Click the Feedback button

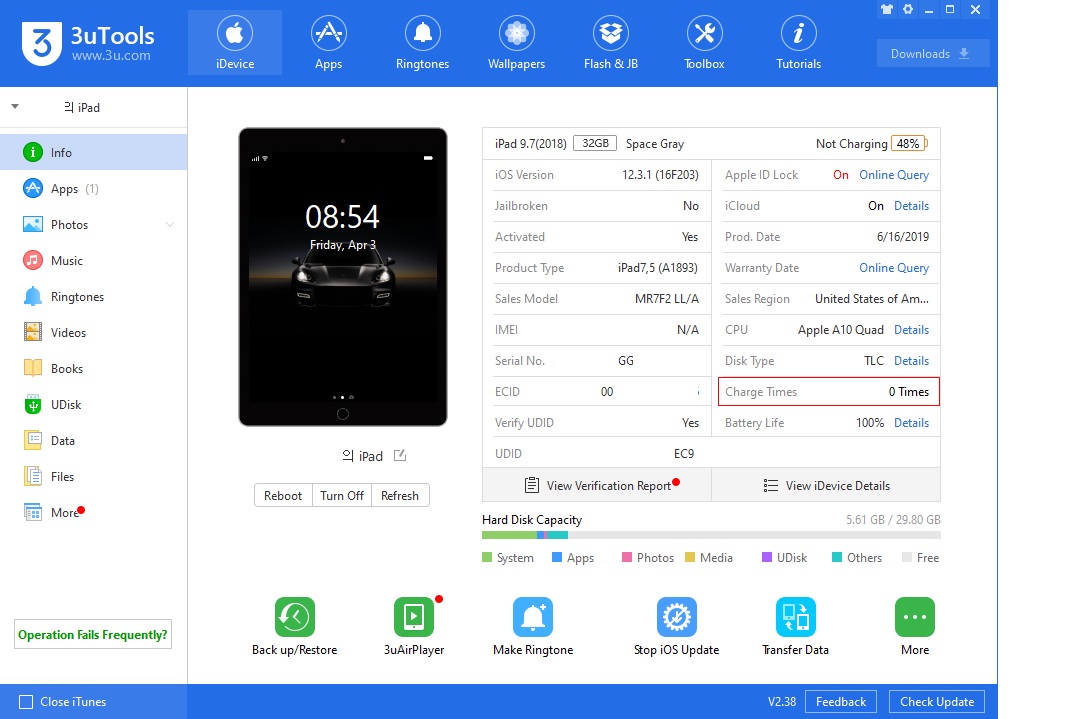[841, 702]
